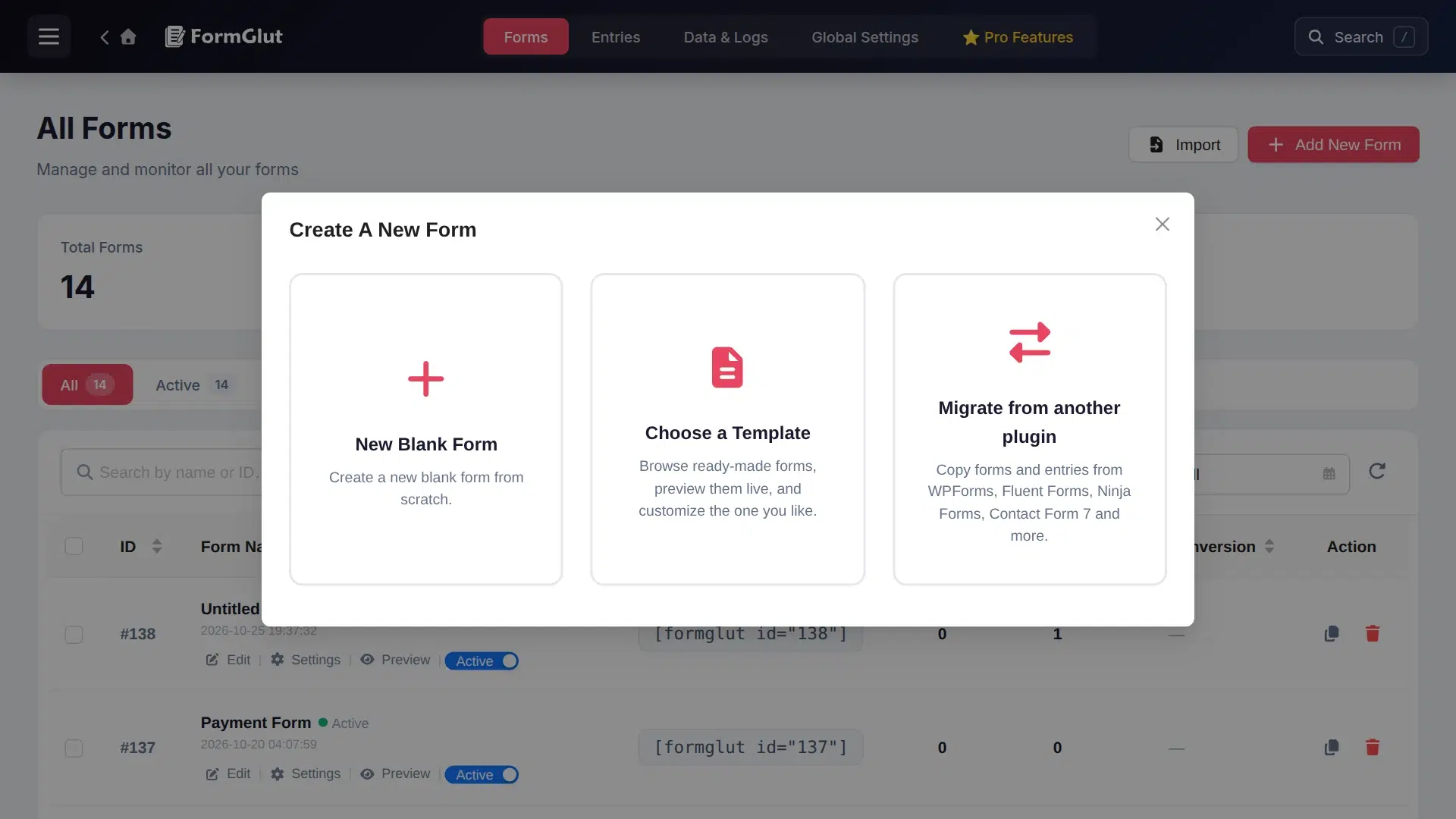Click the top Search box

point(1361,36)
